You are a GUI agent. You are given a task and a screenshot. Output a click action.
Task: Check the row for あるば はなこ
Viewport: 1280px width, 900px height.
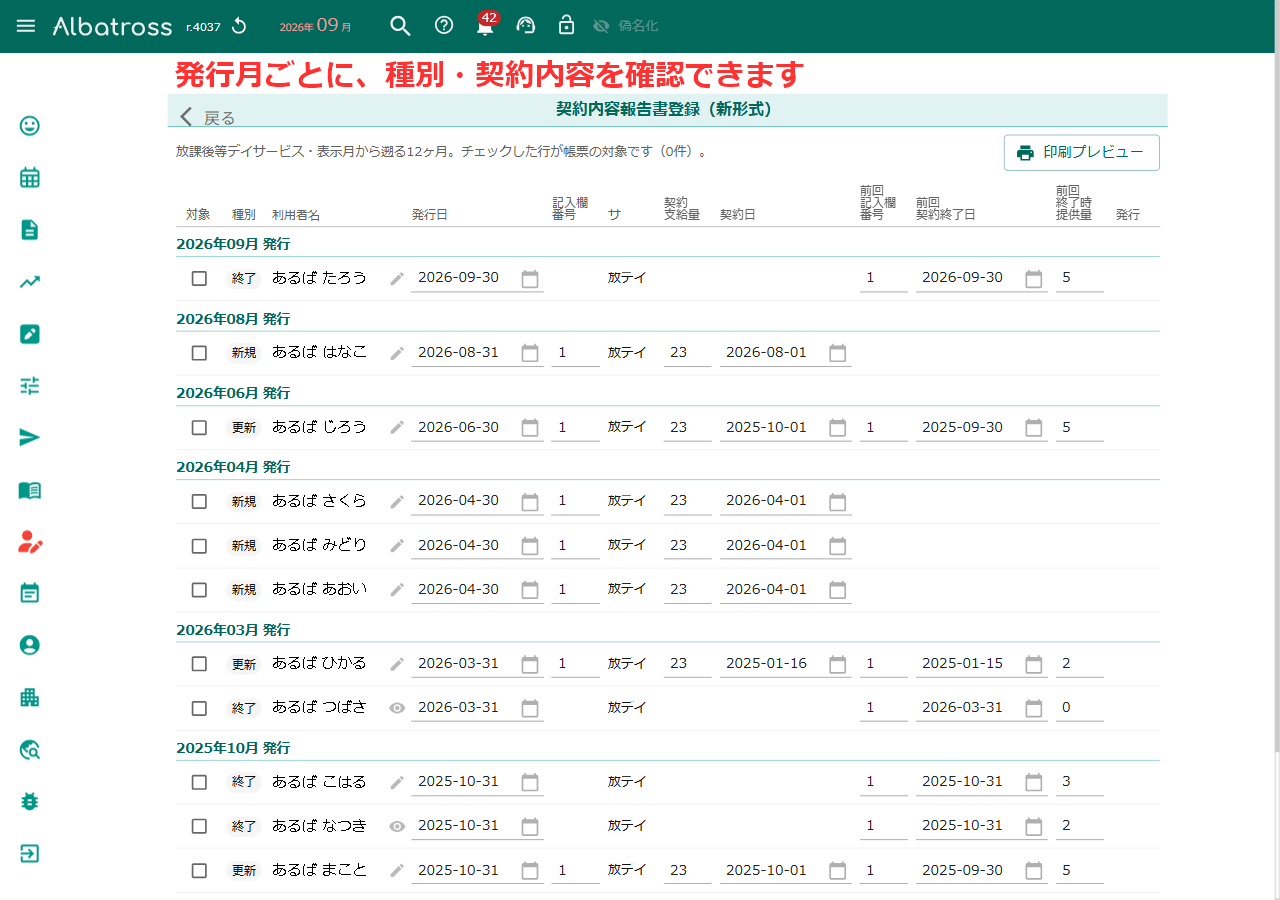tap(199, 353)
